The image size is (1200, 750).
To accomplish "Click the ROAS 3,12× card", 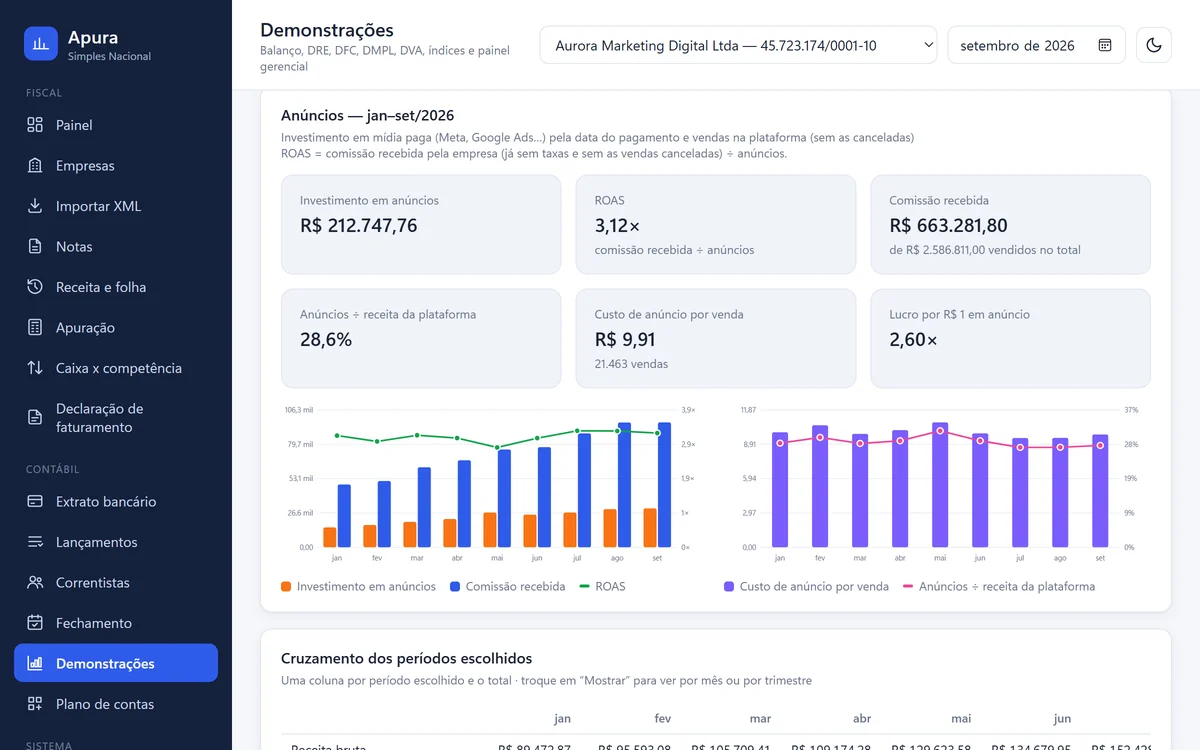I will (x=716, y=224).
